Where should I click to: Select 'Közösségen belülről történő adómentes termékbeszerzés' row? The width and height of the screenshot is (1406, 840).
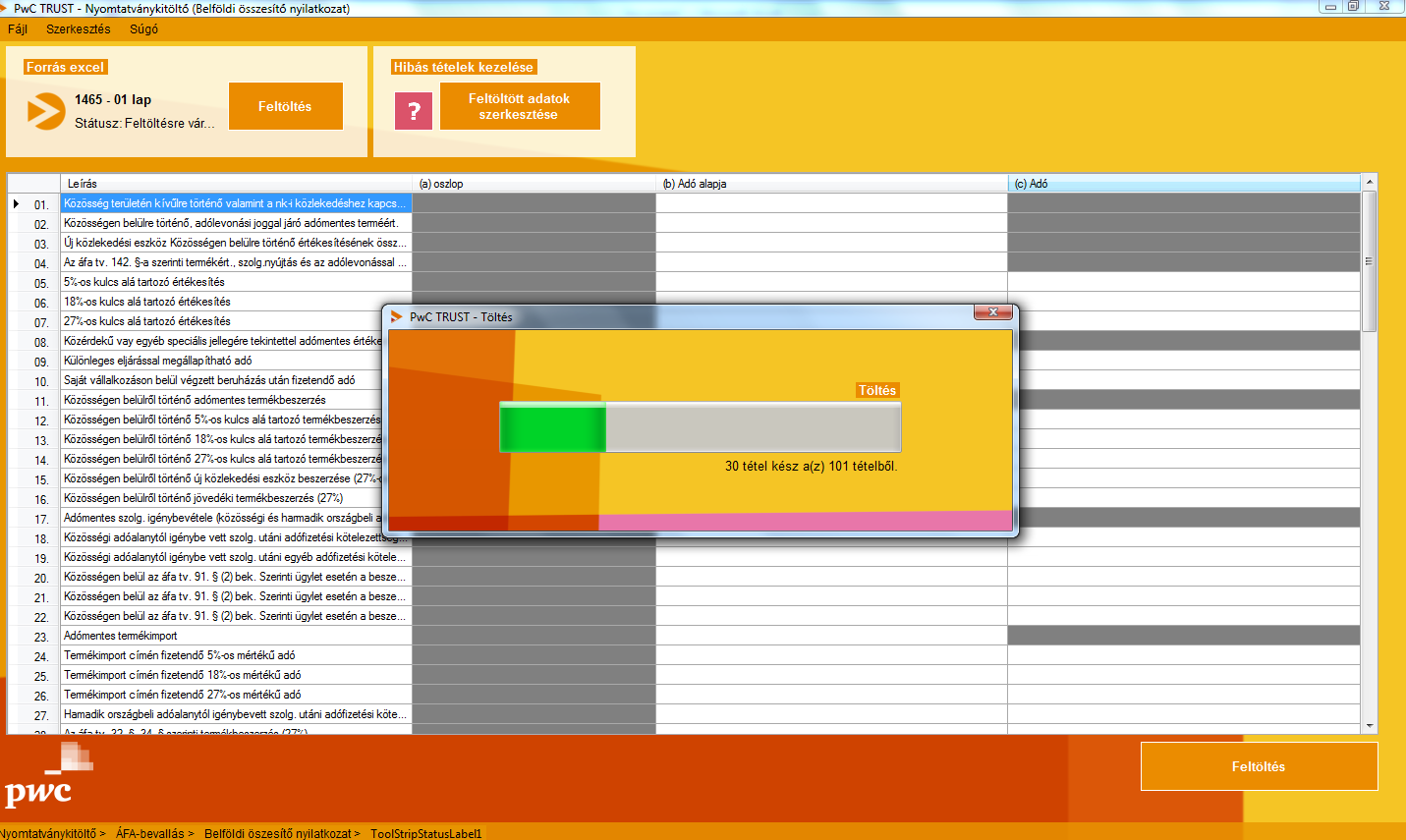pyautogui.click(x=221, y=400)
